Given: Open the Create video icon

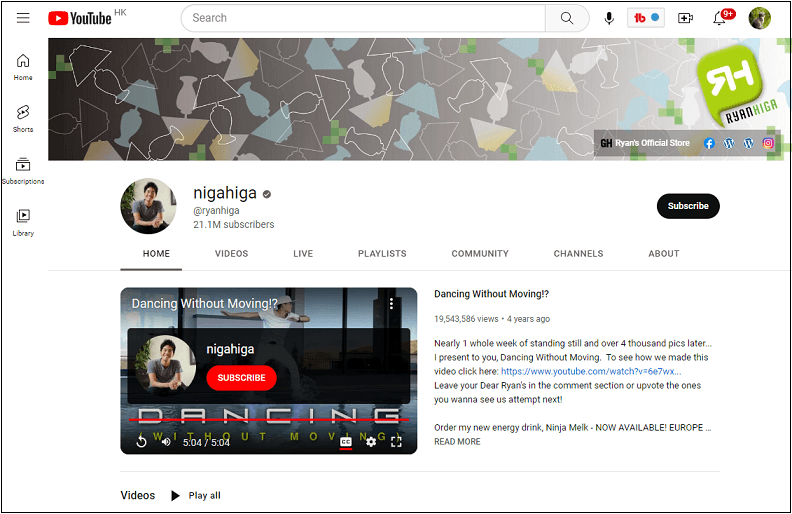Looking at the screenshot, I should pyautogui.click(x=685, y=18).
